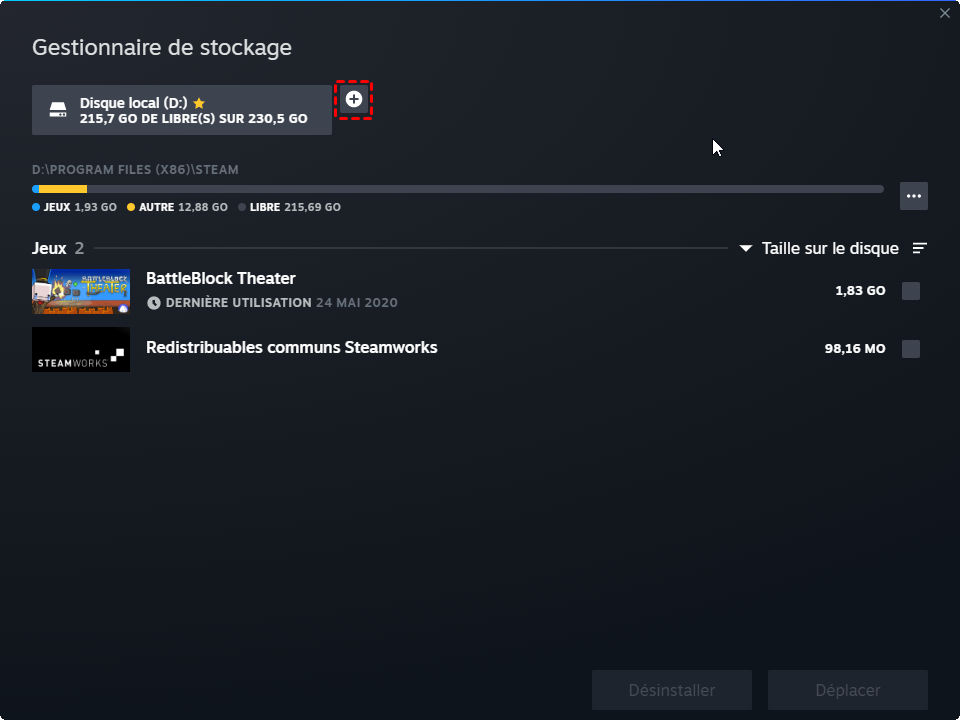The width and height of the screenshot is (960, 720).
Task: Open the three-dots library options menu
Action: click(x=913, y=196)
